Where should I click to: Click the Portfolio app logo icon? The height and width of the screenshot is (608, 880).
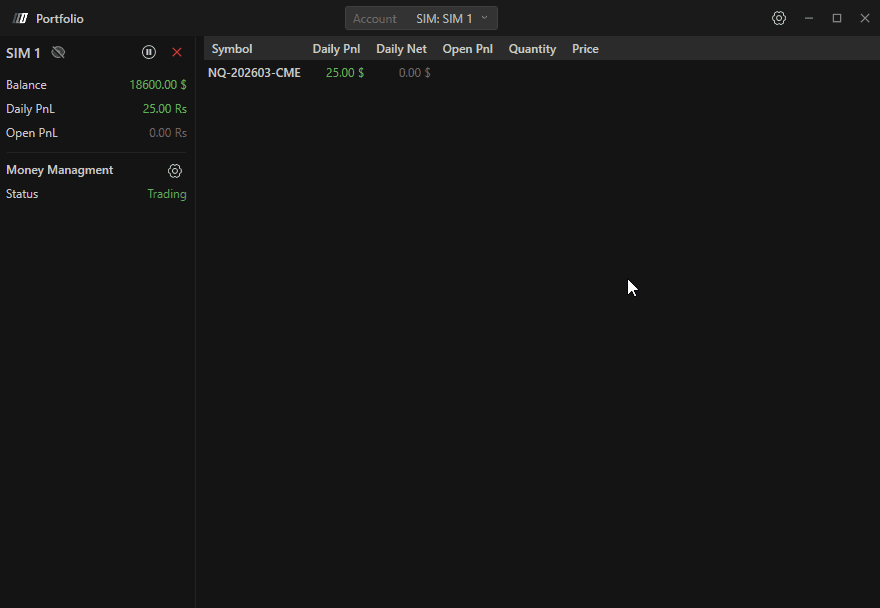tap(21, 19)
